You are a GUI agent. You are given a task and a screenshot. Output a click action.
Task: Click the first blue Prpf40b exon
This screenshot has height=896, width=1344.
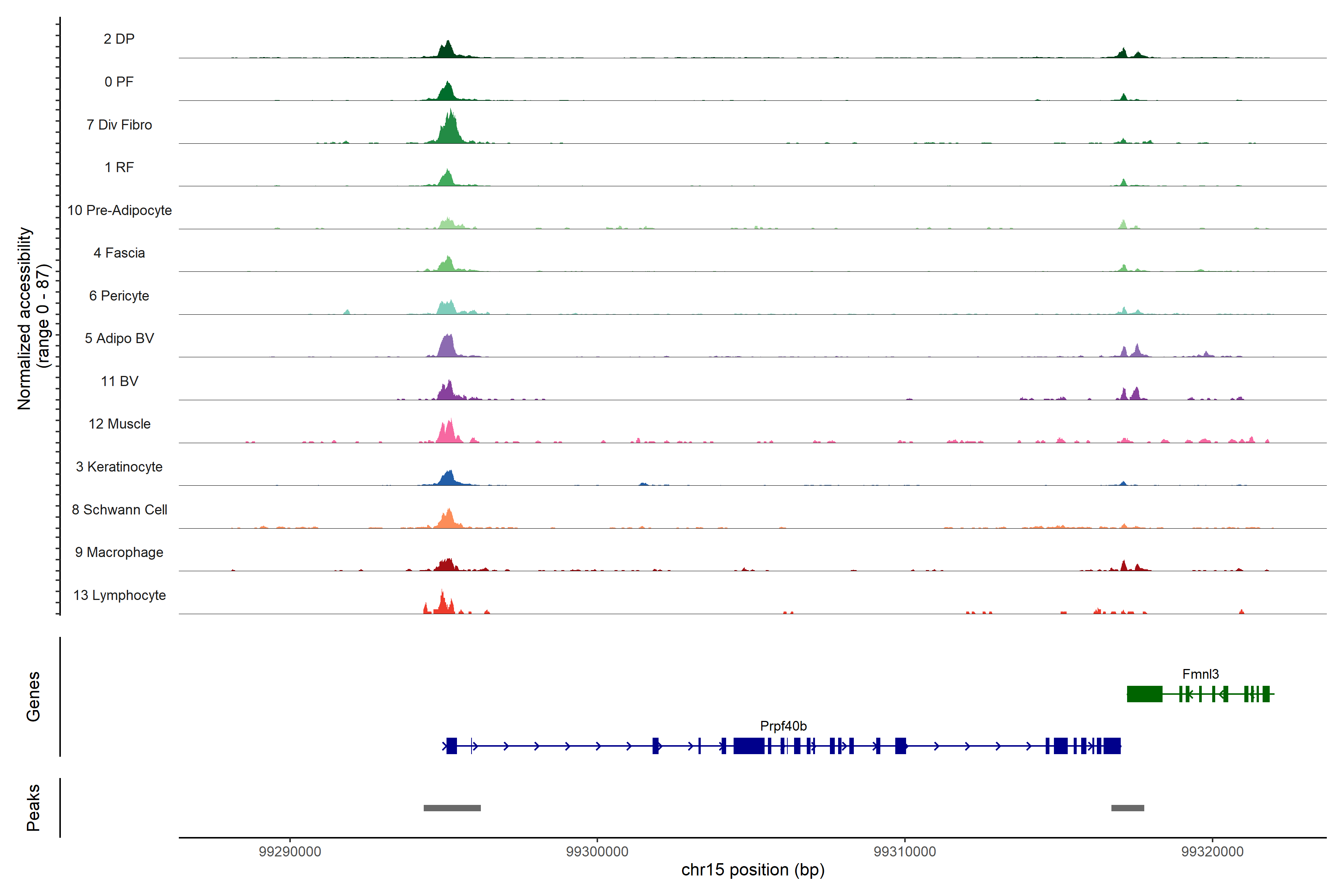tap(451, 746)
